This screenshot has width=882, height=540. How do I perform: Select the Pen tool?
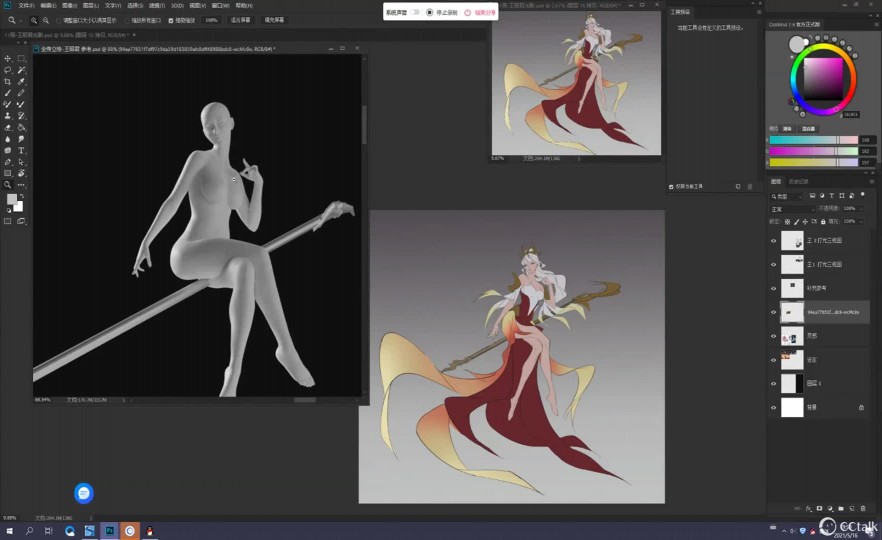pos(8,162)
